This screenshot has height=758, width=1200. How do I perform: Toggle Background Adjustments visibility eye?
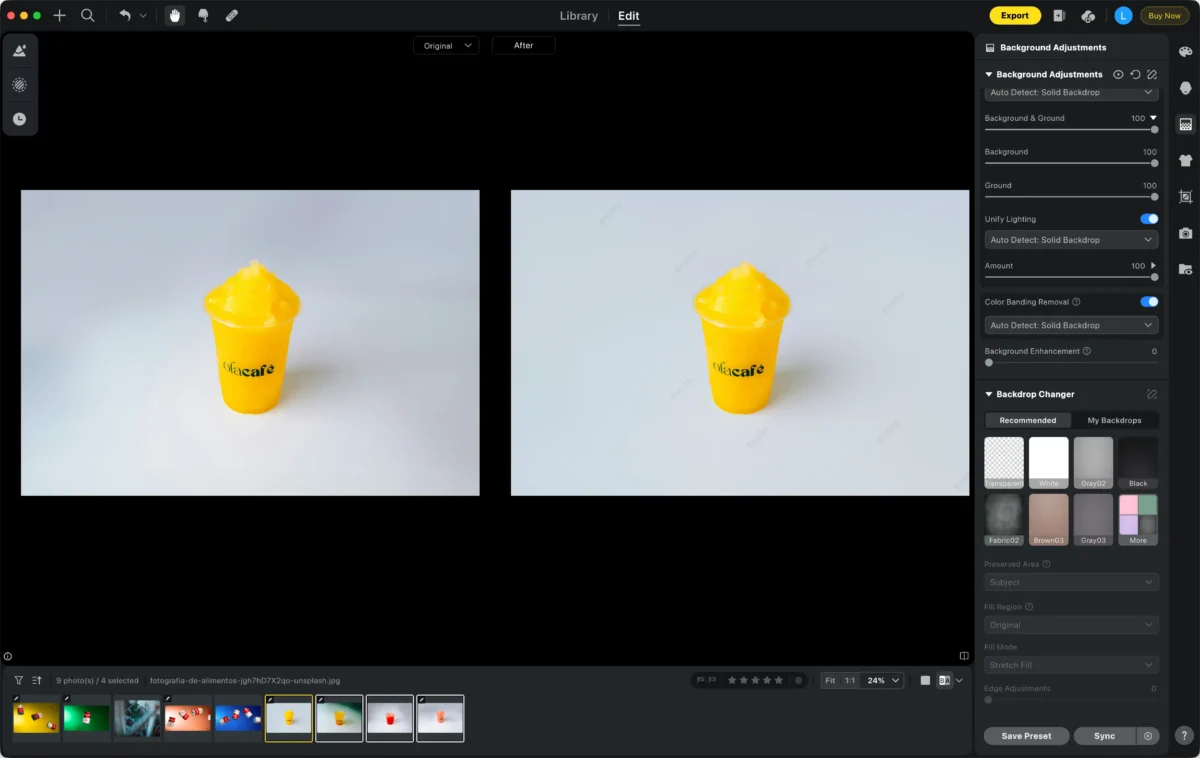point(1118,74)
